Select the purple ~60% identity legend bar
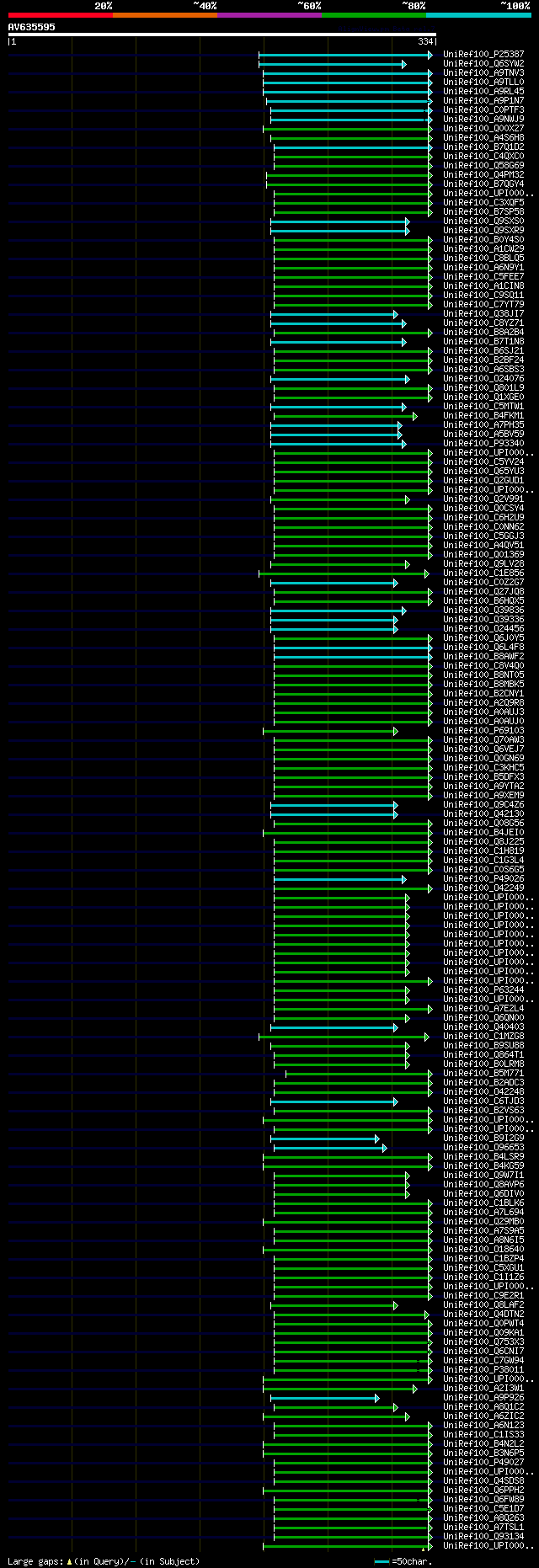The width and height of the screenshot is (539, 1568). click(269, 15)
